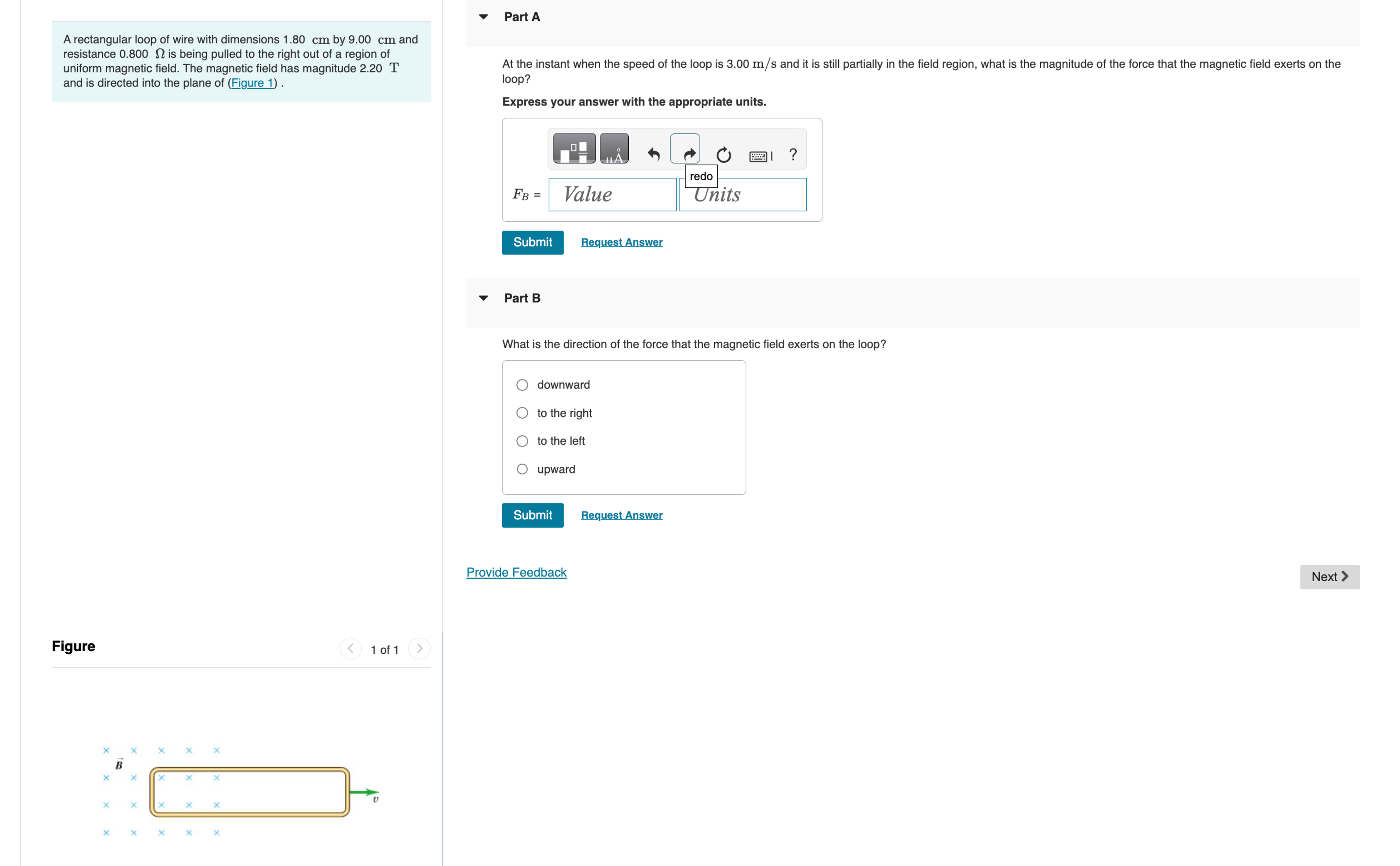
Task: Select the to the right option
Action: [522, 413]
